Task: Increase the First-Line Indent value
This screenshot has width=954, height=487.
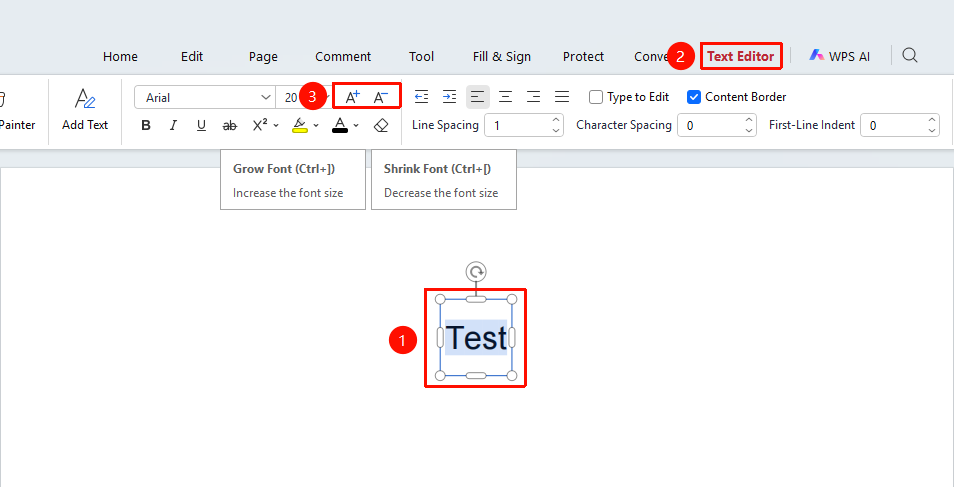Action: coord(933,121)
